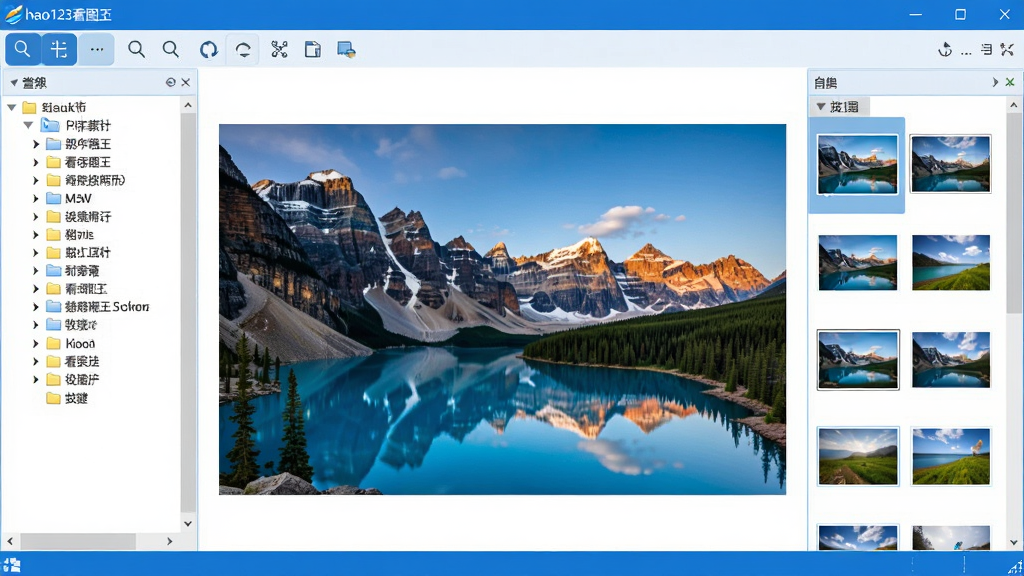Click the folder tree scroll-up arrow

(x=188, y=105)
